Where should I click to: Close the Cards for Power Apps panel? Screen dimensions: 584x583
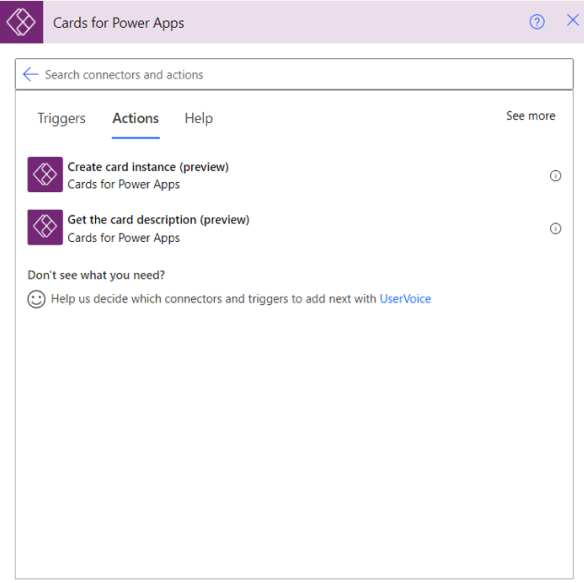572,20
